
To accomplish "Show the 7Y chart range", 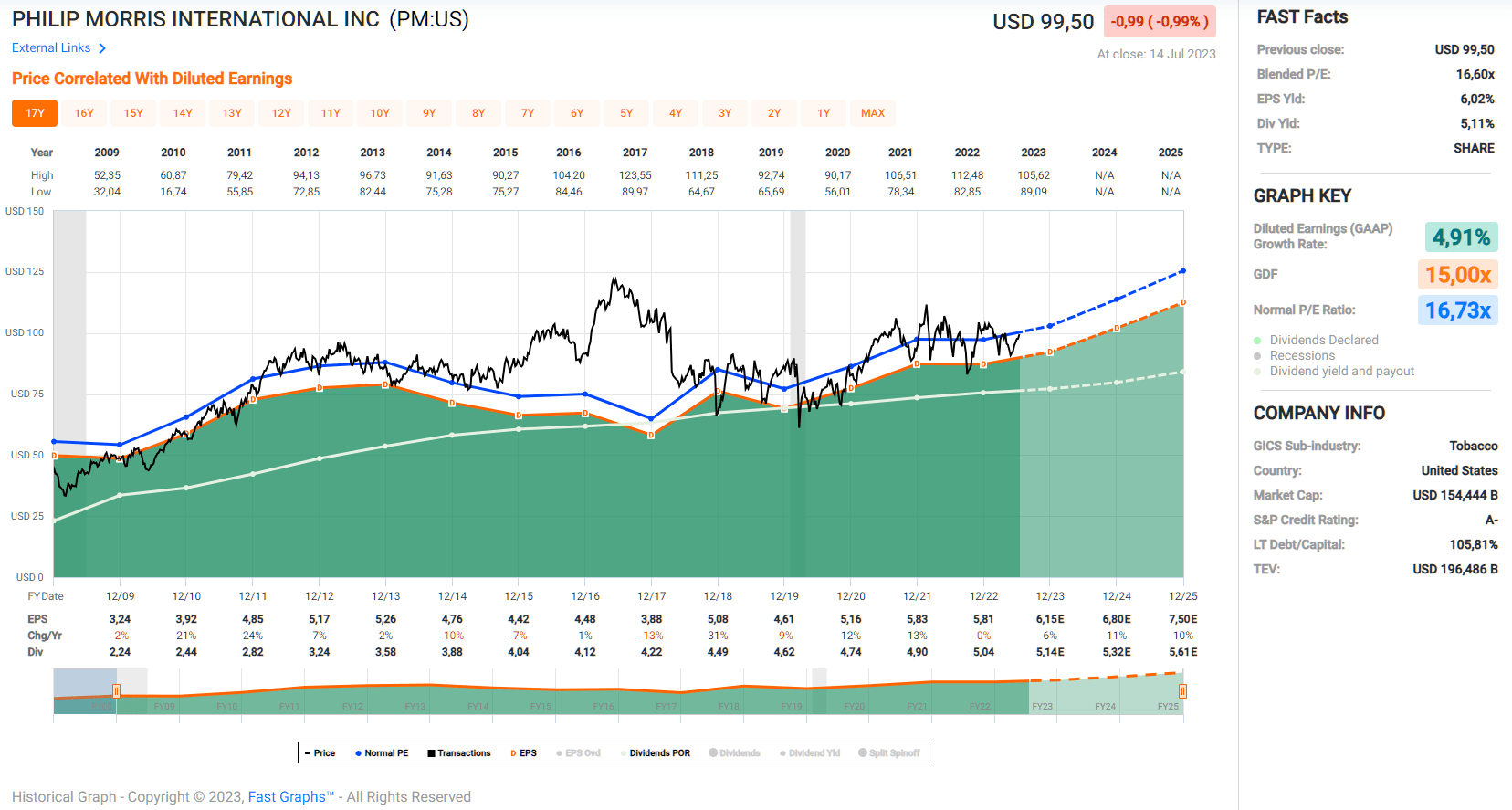I will point(528,113).
